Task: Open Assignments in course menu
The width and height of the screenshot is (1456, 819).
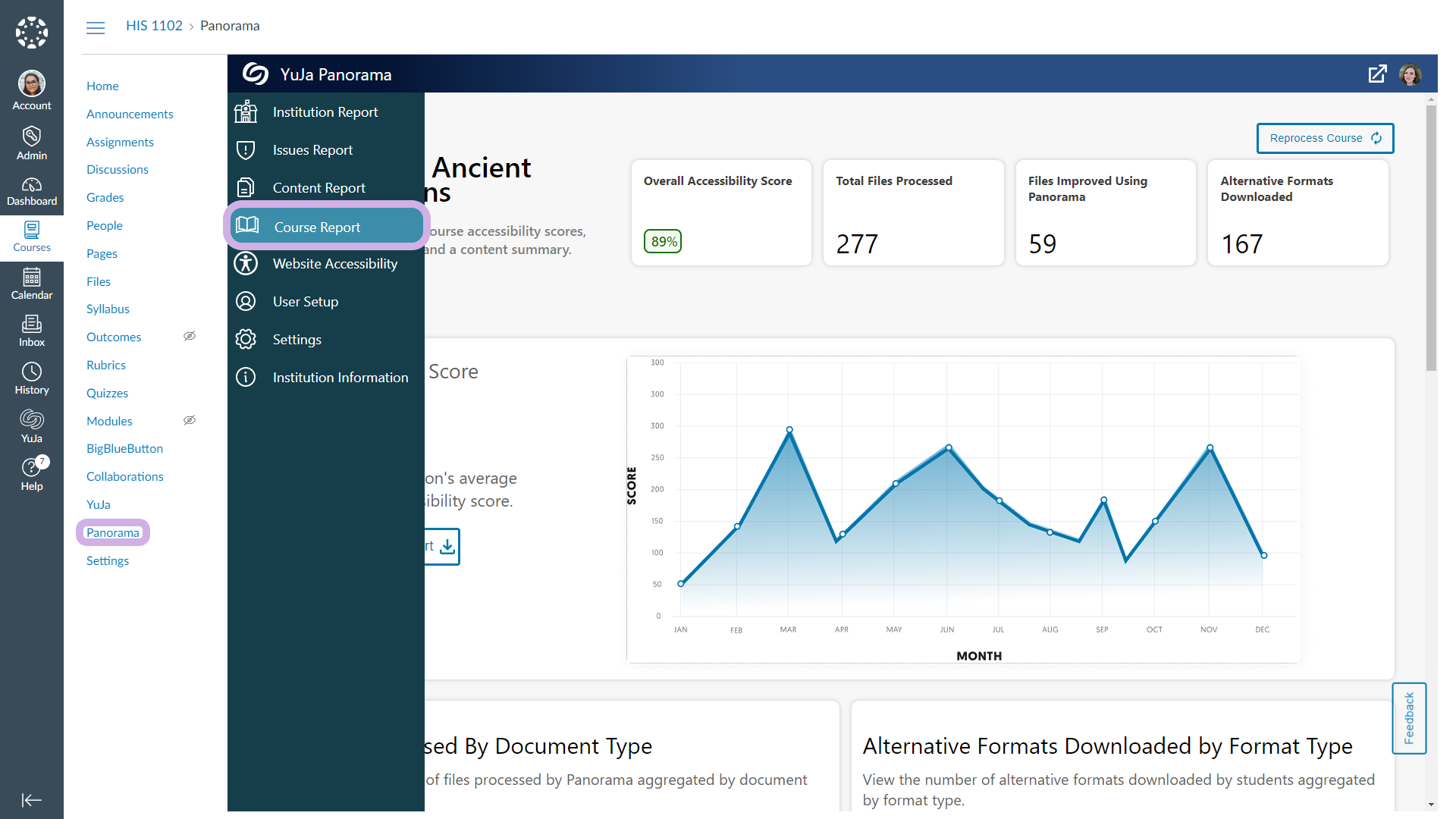Action: (x=120, y=142)
